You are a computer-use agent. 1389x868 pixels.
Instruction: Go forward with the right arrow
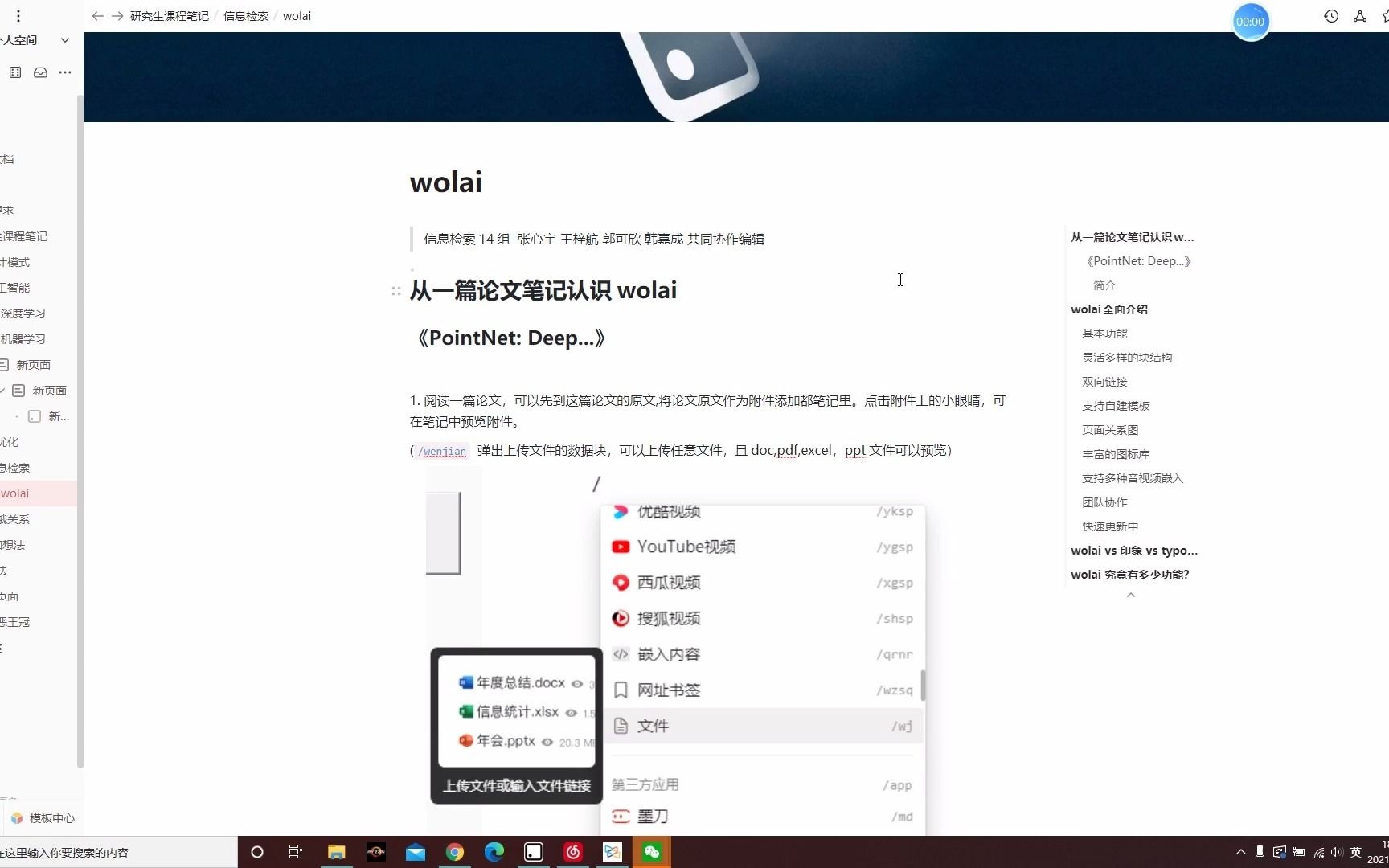117,16
